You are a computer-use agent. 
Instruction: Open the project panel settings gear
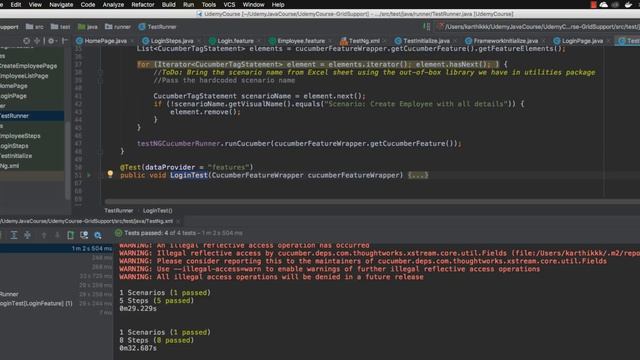pos(51,41)
